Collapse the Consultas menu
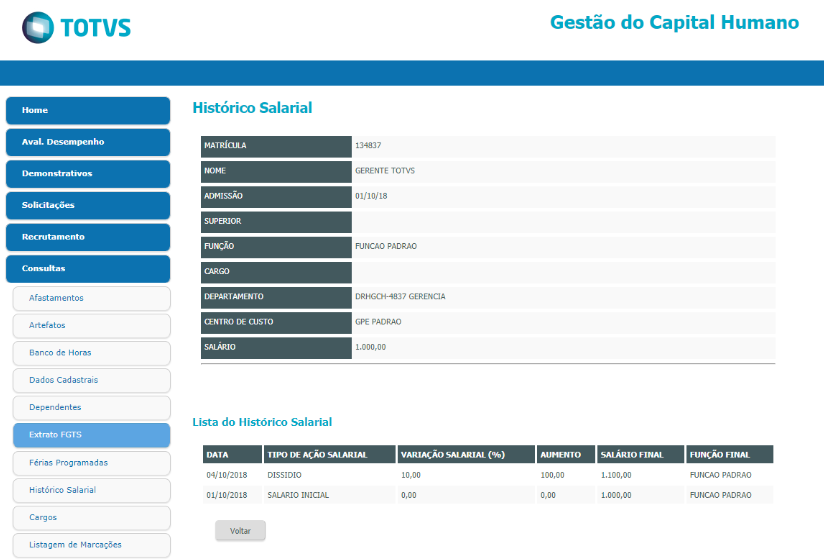Screen dimensions: 824x560 (x=88, y=268)
